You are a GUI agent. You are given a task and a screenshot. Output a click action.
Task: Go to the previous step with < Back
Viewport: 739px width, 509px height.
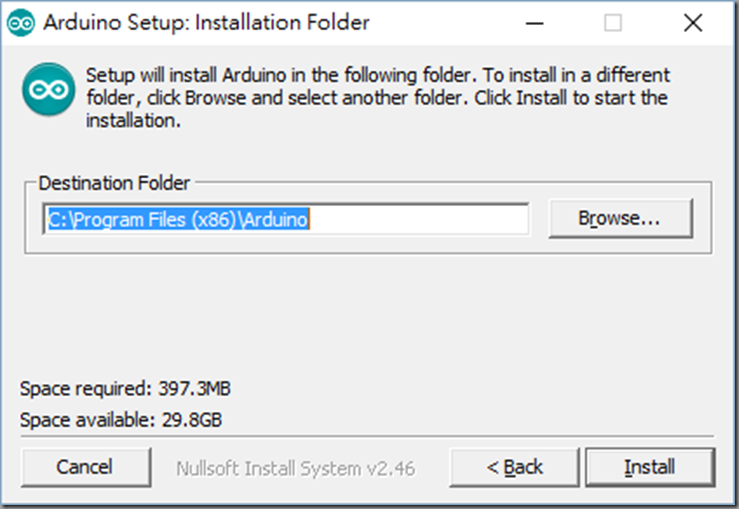click(514, 467)
